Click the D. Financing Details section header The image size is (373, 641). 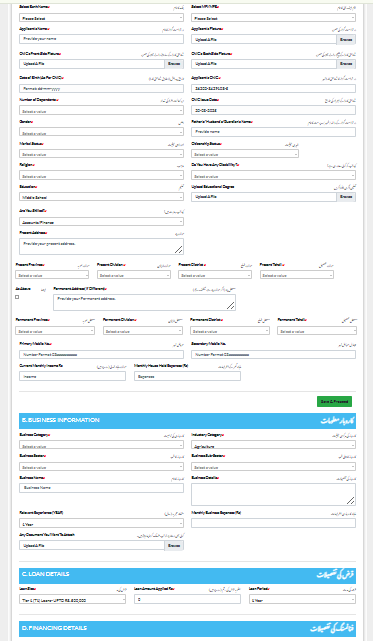pyautogui.click(x=187, y=628)
